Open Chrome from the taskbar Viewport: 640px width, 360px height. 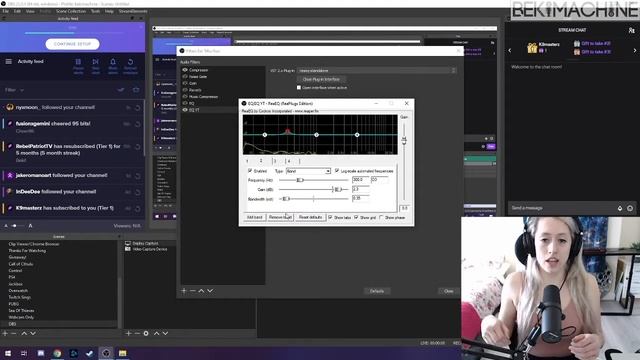[x=57, y=353]
